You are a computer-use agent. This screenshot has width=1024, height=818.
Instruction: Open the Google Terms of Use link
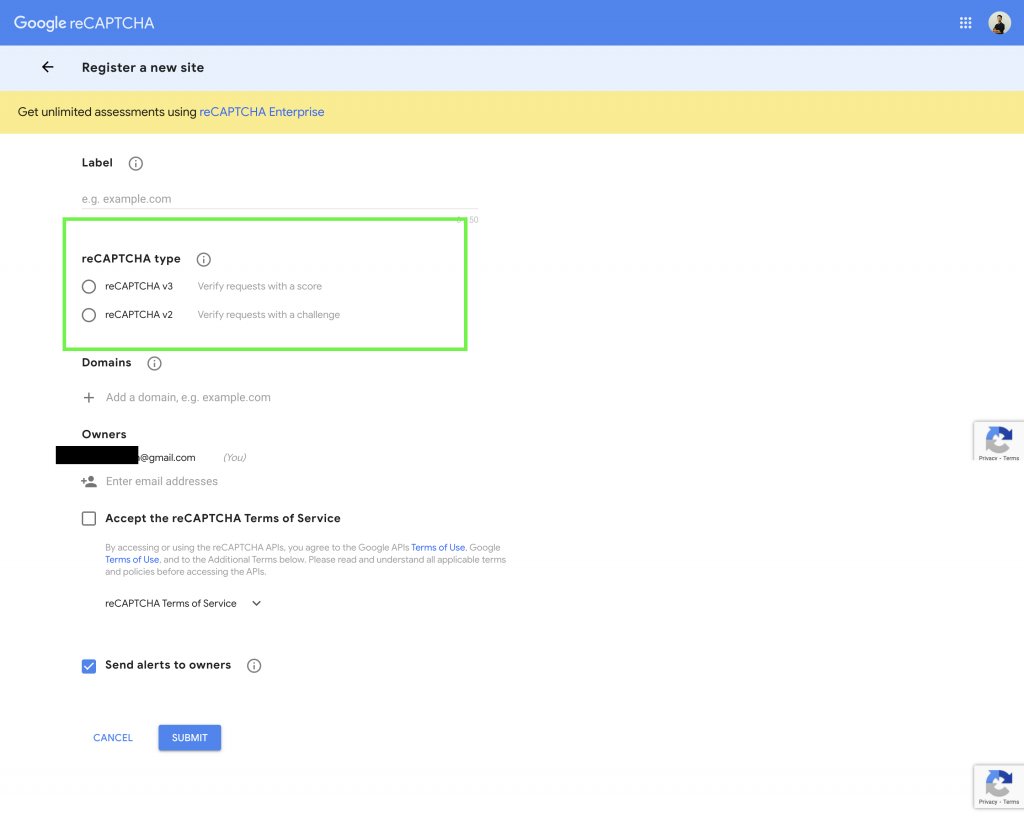coord(132,559)
